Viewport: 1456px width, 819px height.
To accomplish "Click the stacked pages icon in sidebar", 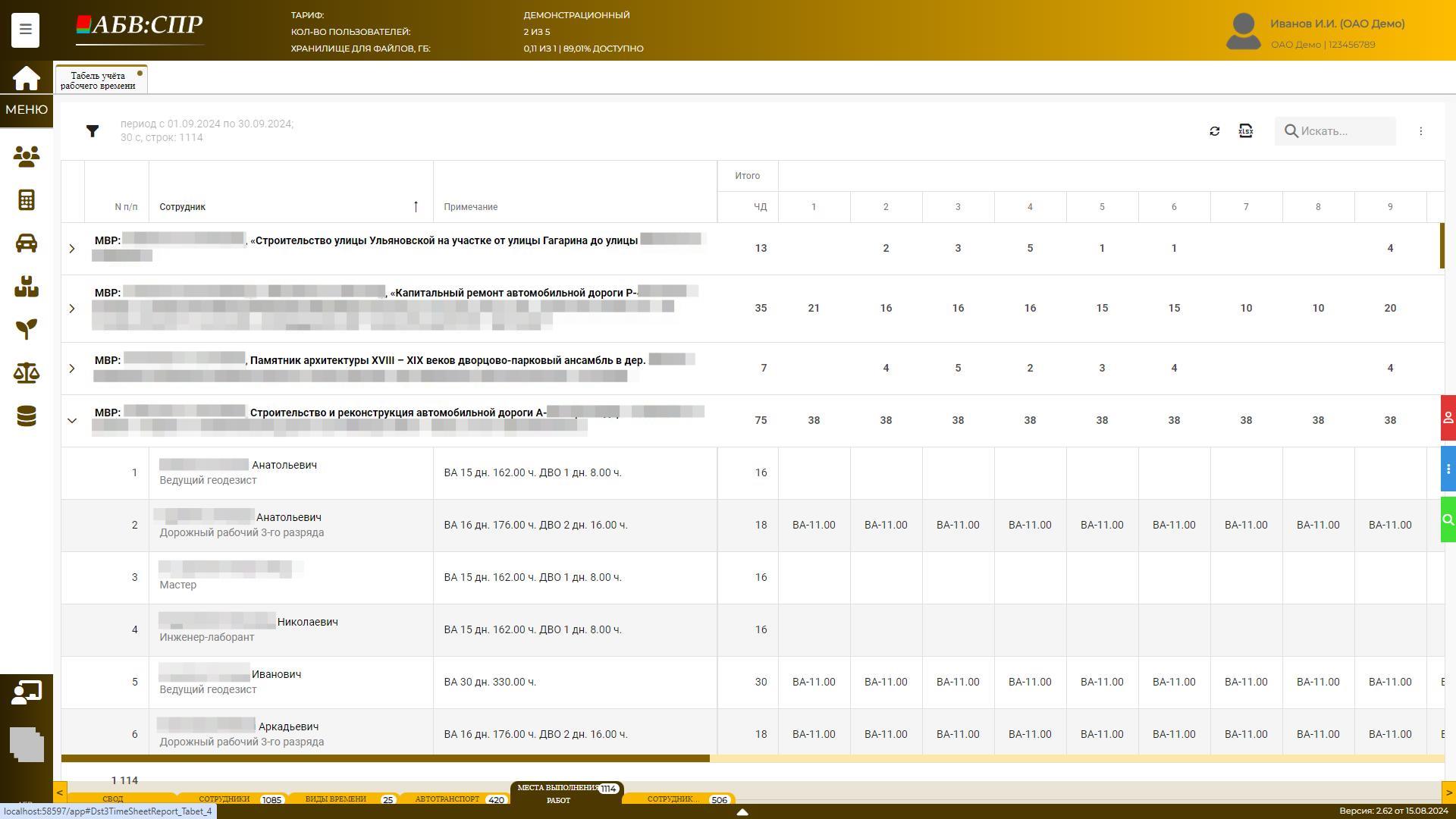I will point(27,744).
